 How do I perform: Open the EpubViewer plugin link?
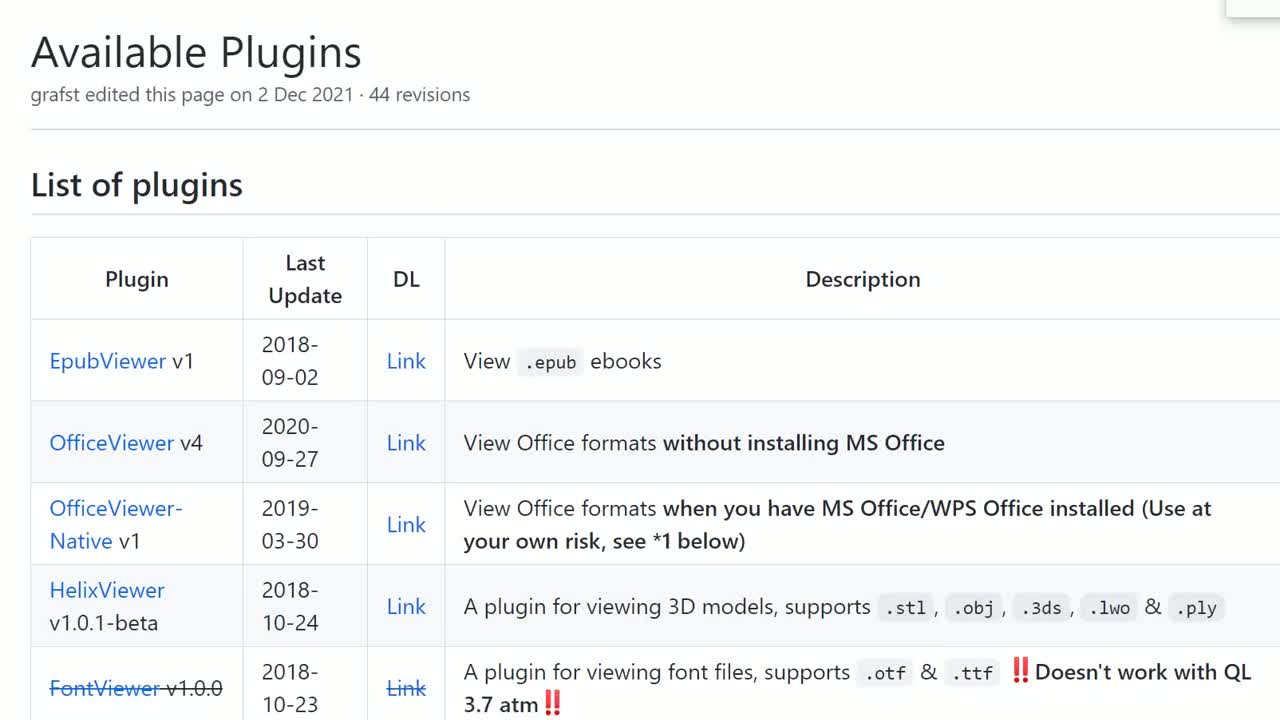tap(107, 361)
